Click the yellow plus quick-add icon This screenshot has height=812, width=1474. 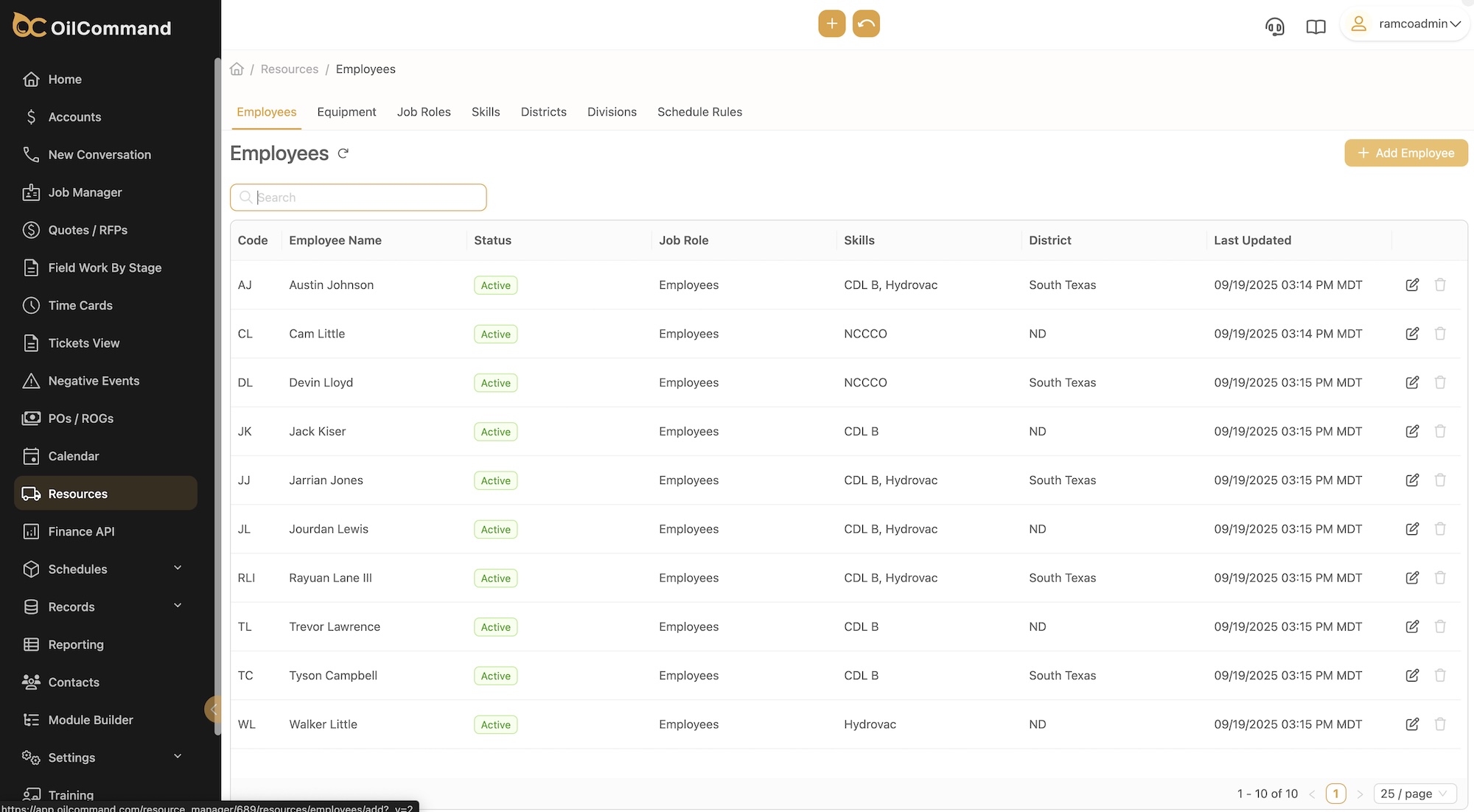coord(831,24)
